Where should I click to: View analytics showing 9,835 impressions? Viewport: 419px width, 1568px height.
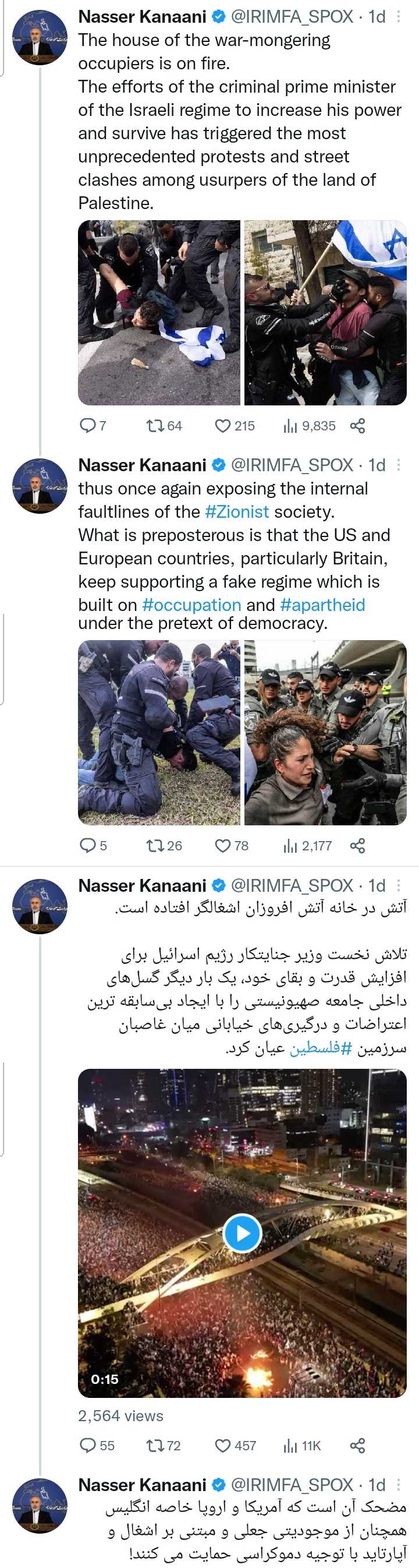pos(289,426)
